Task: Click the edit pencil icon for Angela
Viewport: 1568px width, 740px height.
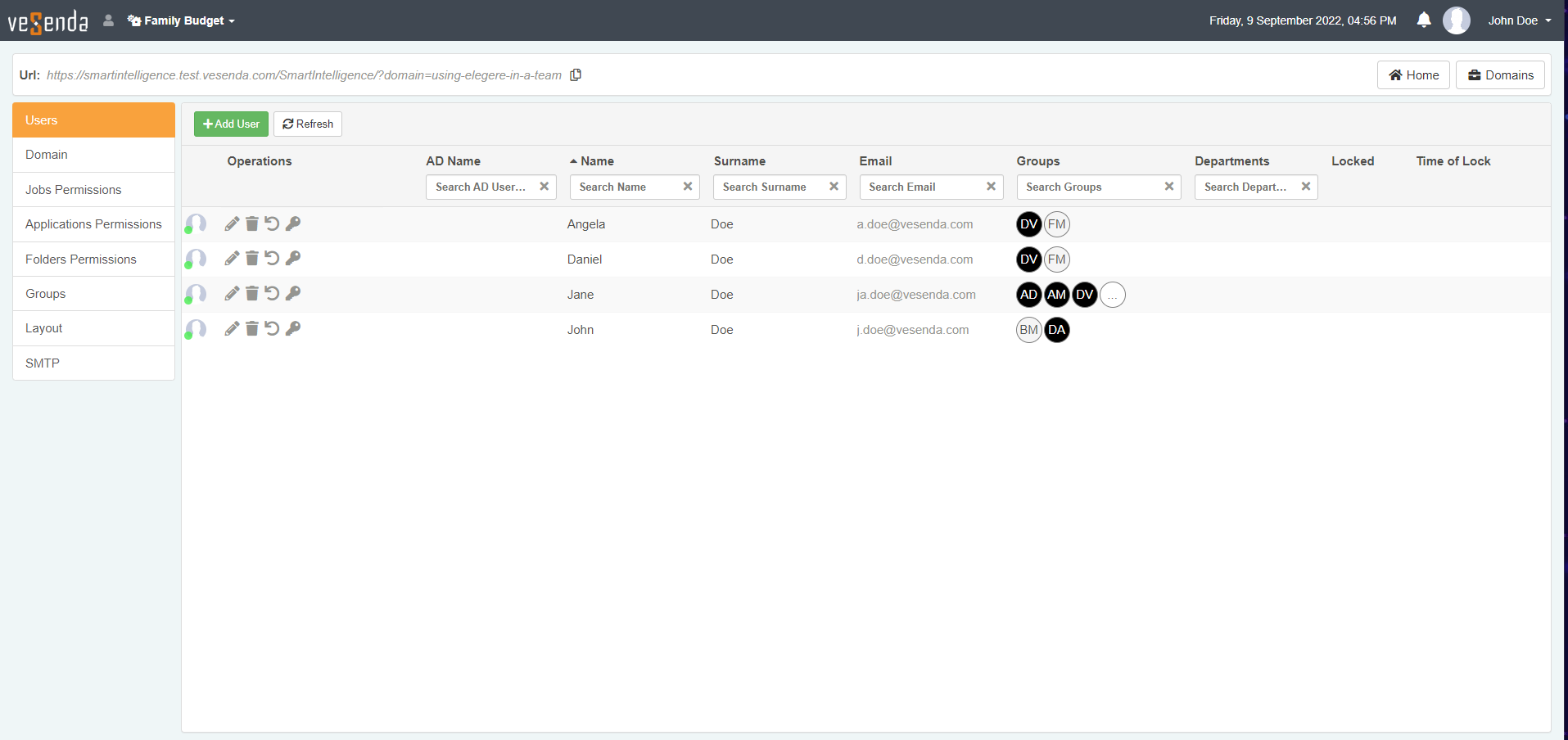Action: tap(232, 224)
